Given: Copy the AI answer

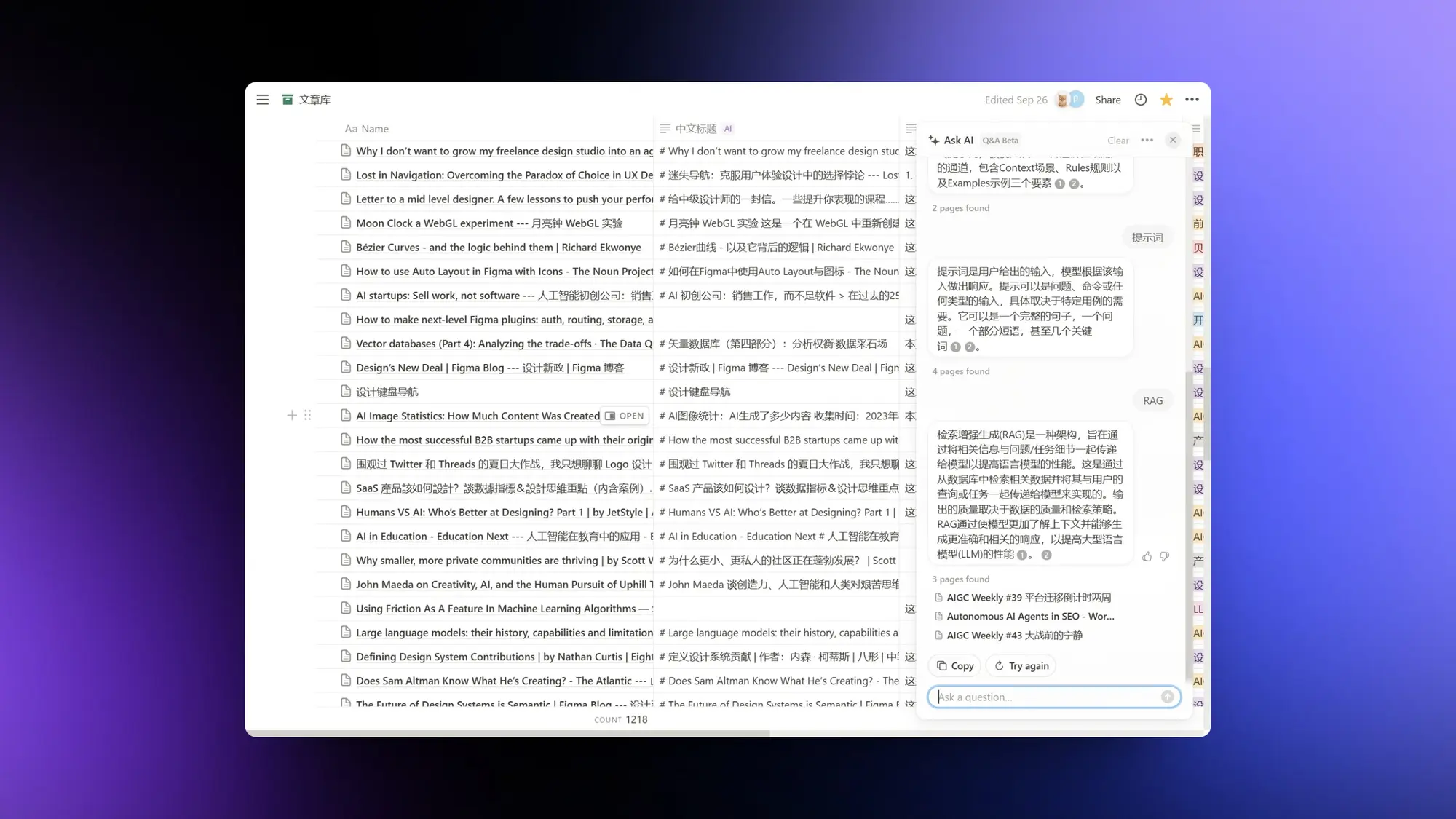Looking at the screenshot, I should tap(954, 665).
